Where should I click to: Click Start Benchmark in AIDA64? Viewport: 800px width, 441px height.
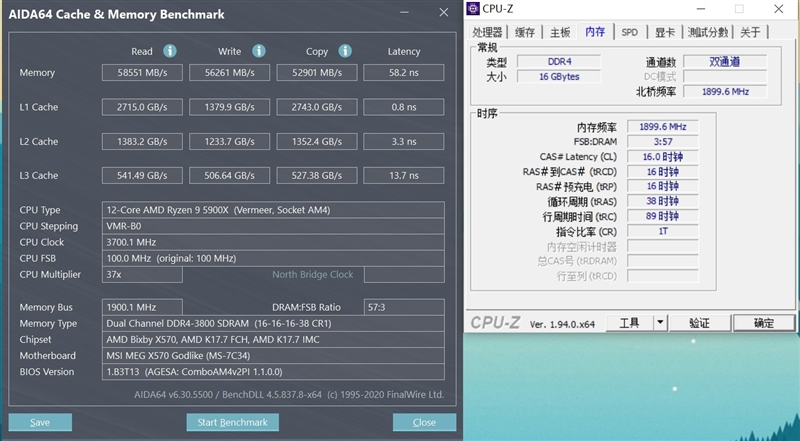click(x=232, y=422)
